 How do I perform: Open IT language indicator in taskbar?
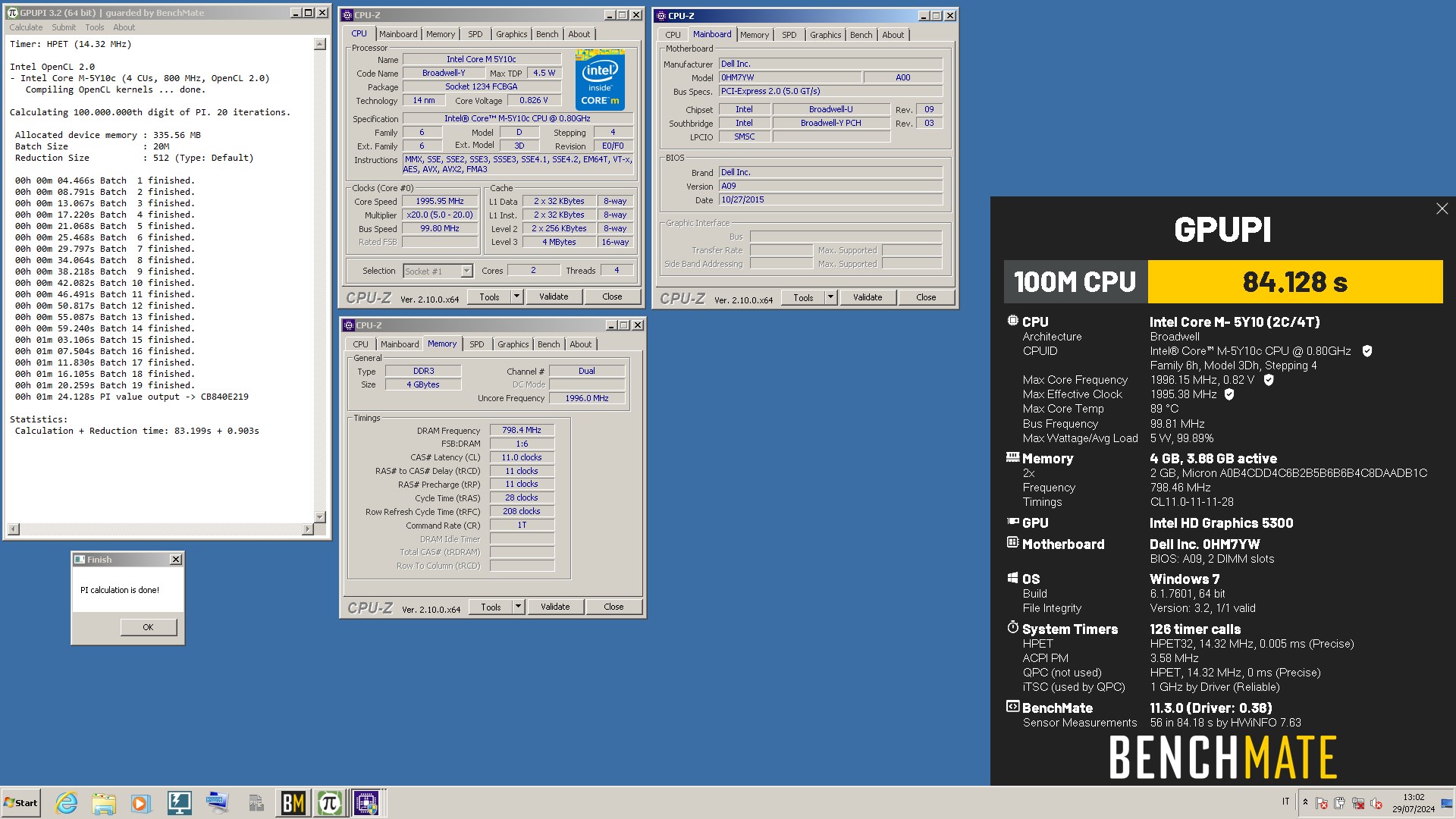[1285, 802]
